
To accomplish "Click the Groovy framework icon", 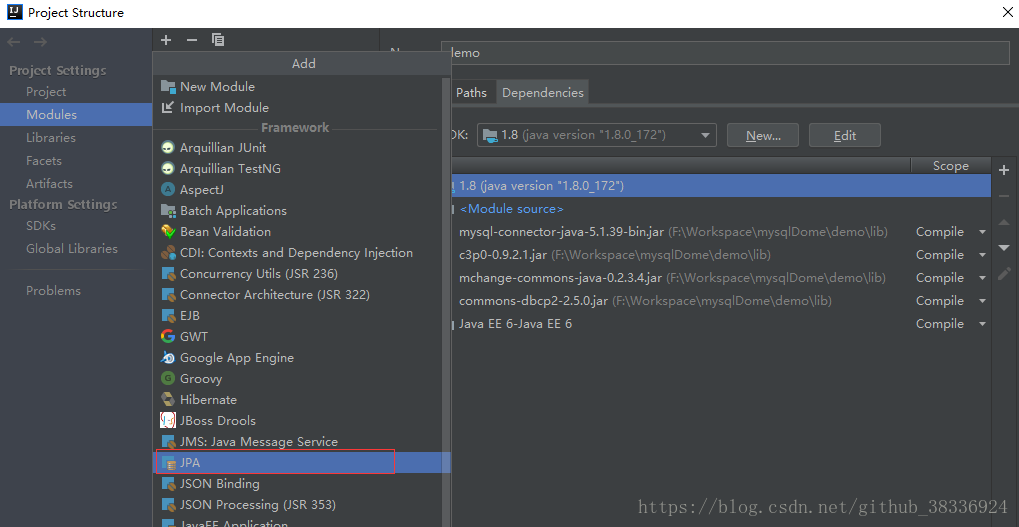I will coord(168,378).
